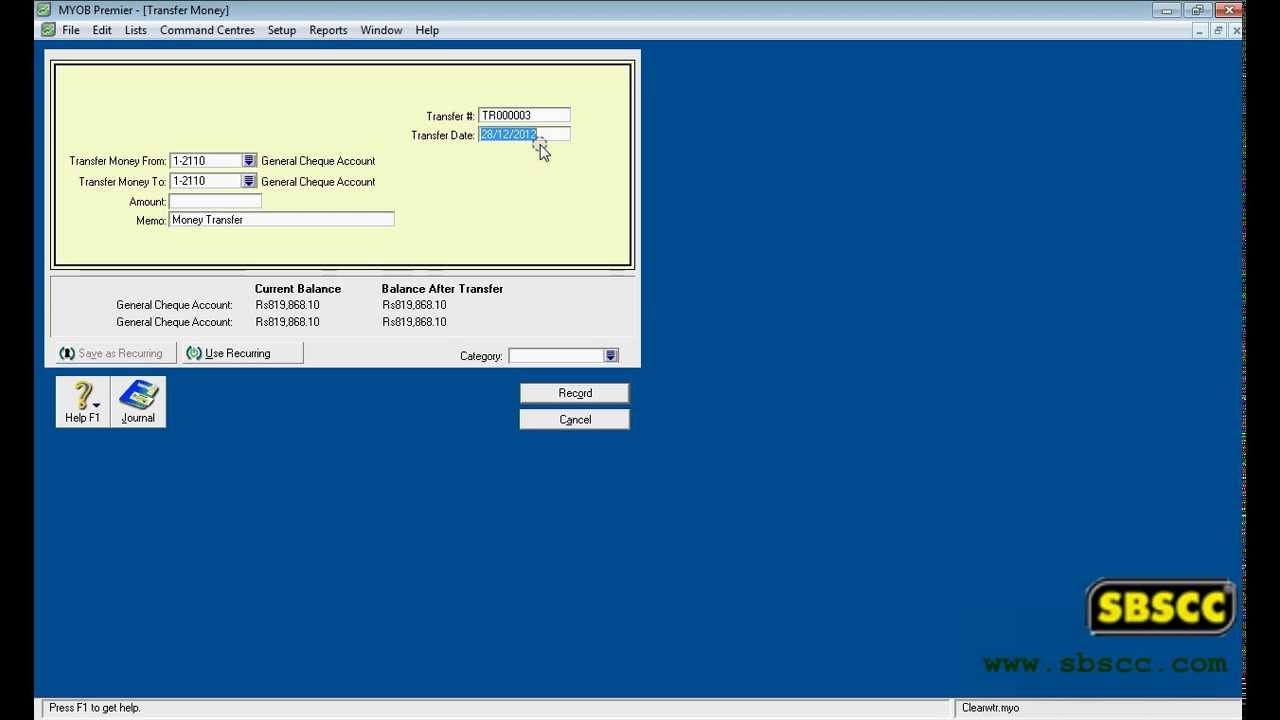The height and width of the screenshot is (720, 1280).
Task: Click the Transfer # field
Action: click(524, 115)
